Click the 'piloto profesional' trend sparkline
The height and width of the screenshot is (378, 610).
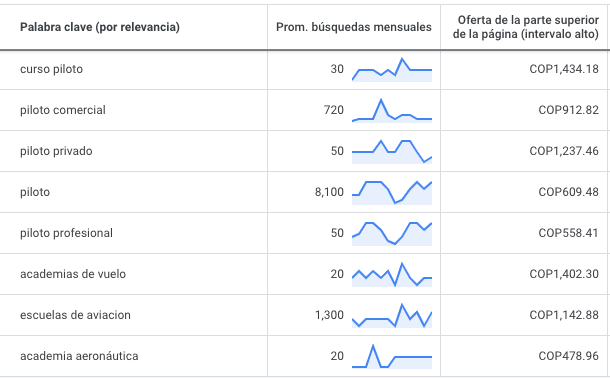392,234
